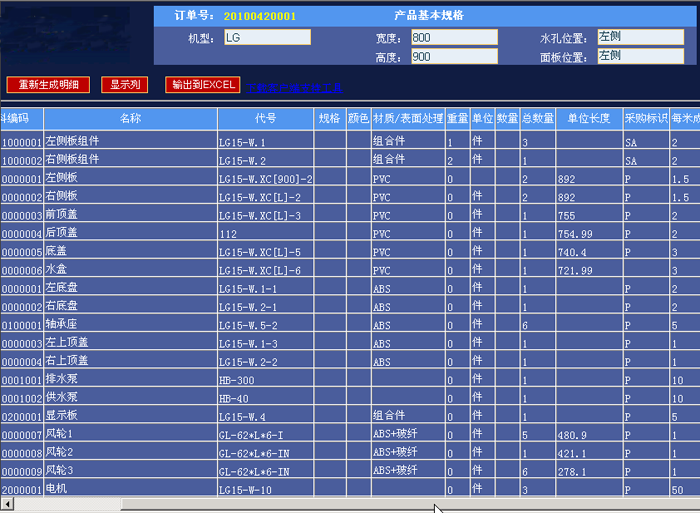Click the 代号 column header
Image resolution: width=700 pixels, height=513 pixels.
coord(266,119)
